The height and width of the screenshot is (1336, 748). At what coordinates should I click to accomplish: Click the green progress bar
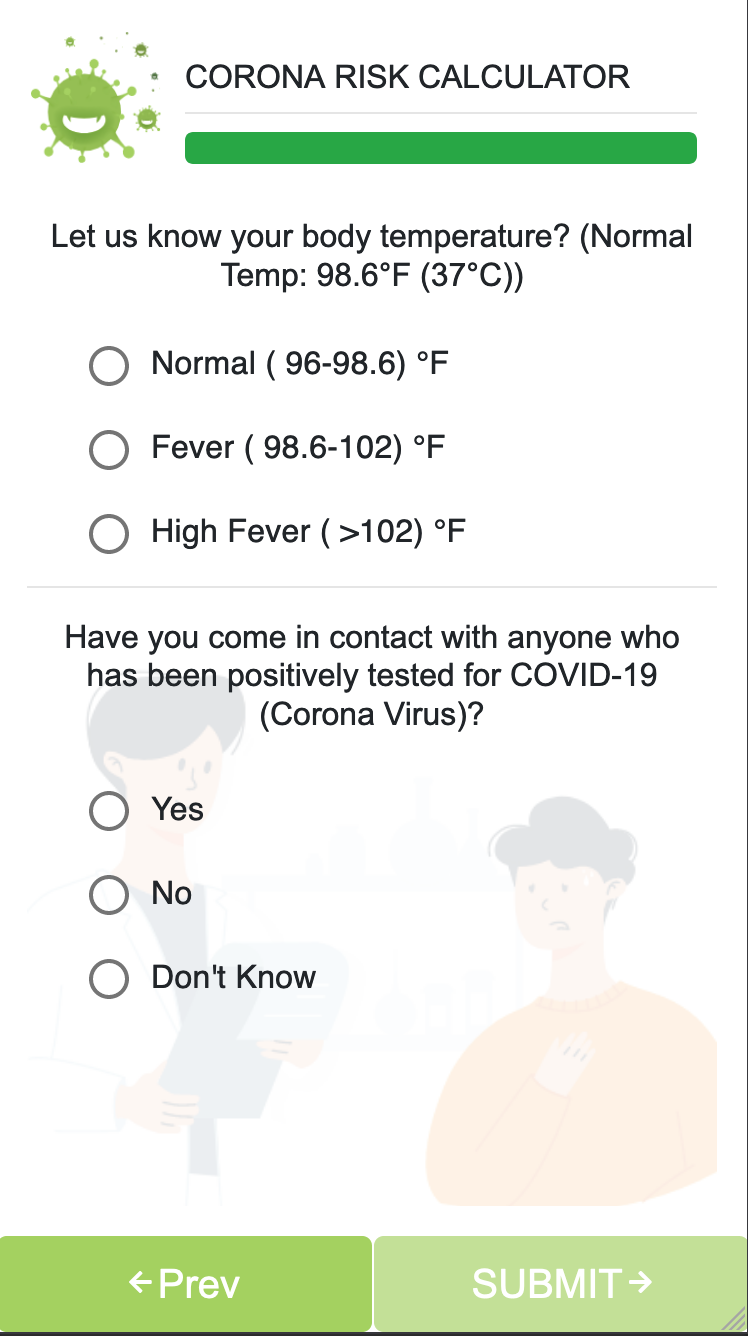coord(440,148)
